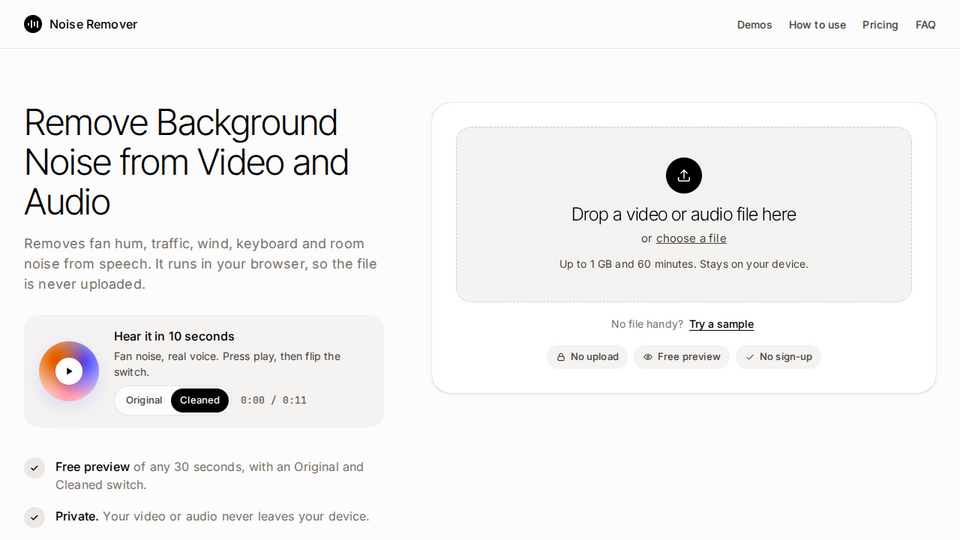Viewport: 960px width, 540px height.
Task: Click the Free preview of any 30 seconds text
Action: click(209, 476)
